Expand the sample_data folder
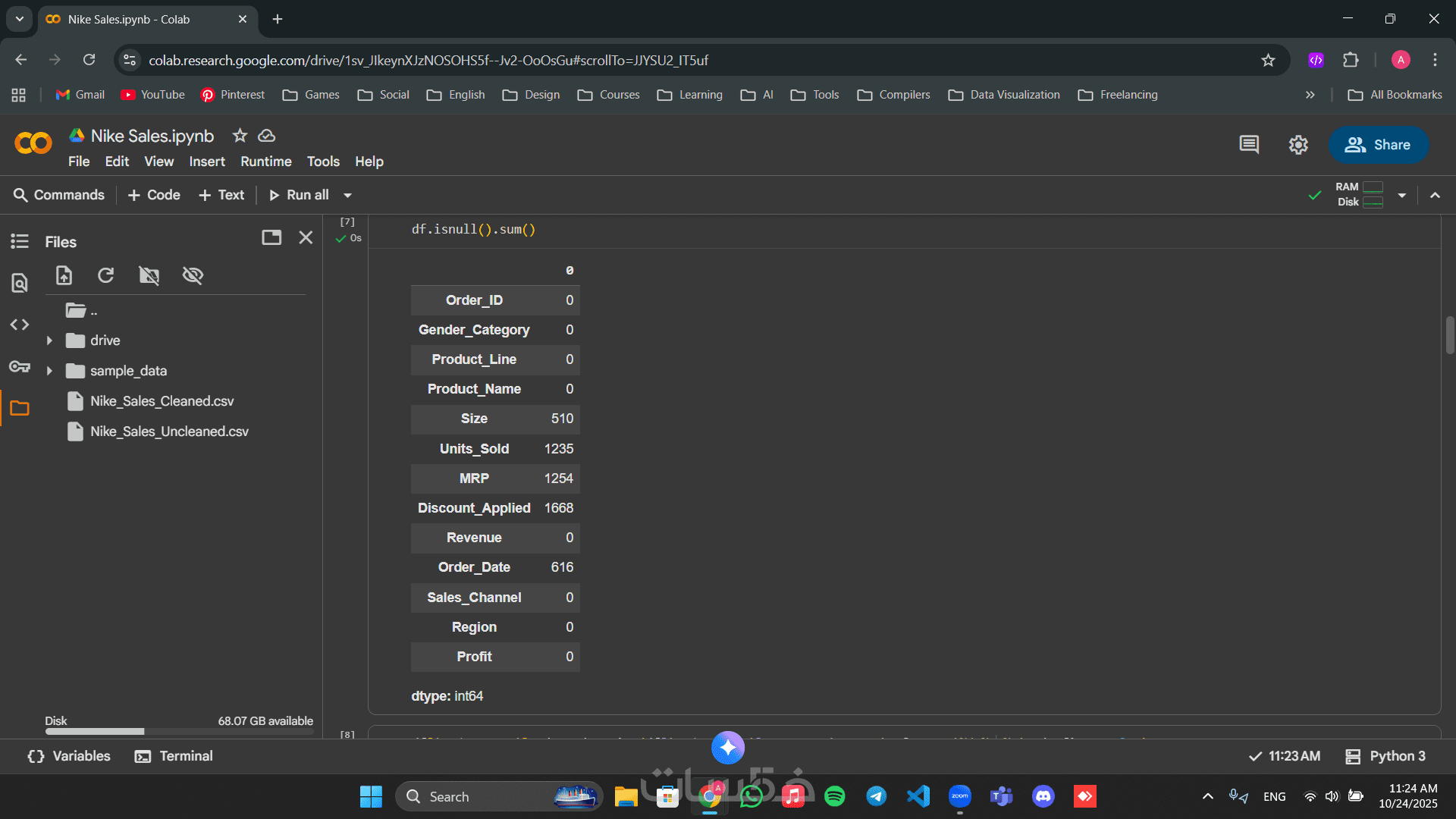This screenshot has height=819, width=1456. coord(49,371)
